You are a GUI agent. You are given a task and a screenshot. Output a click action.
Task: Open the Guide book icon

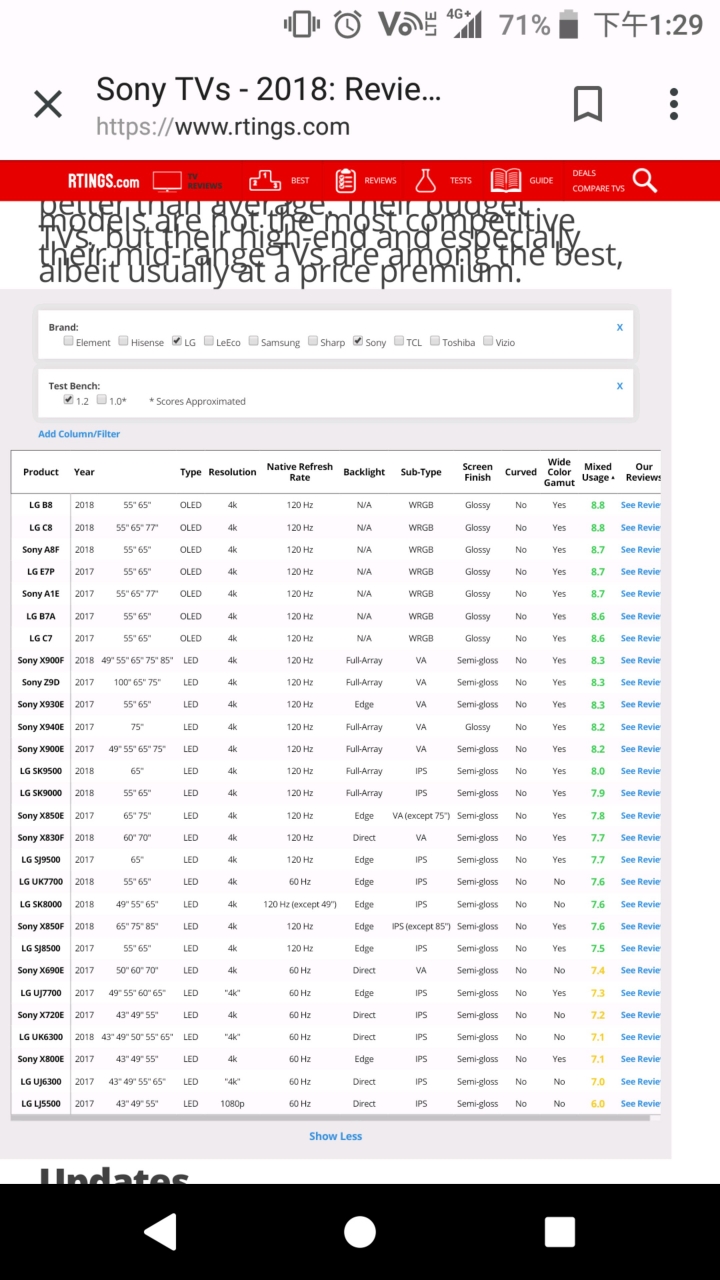[x=506, y=181]
